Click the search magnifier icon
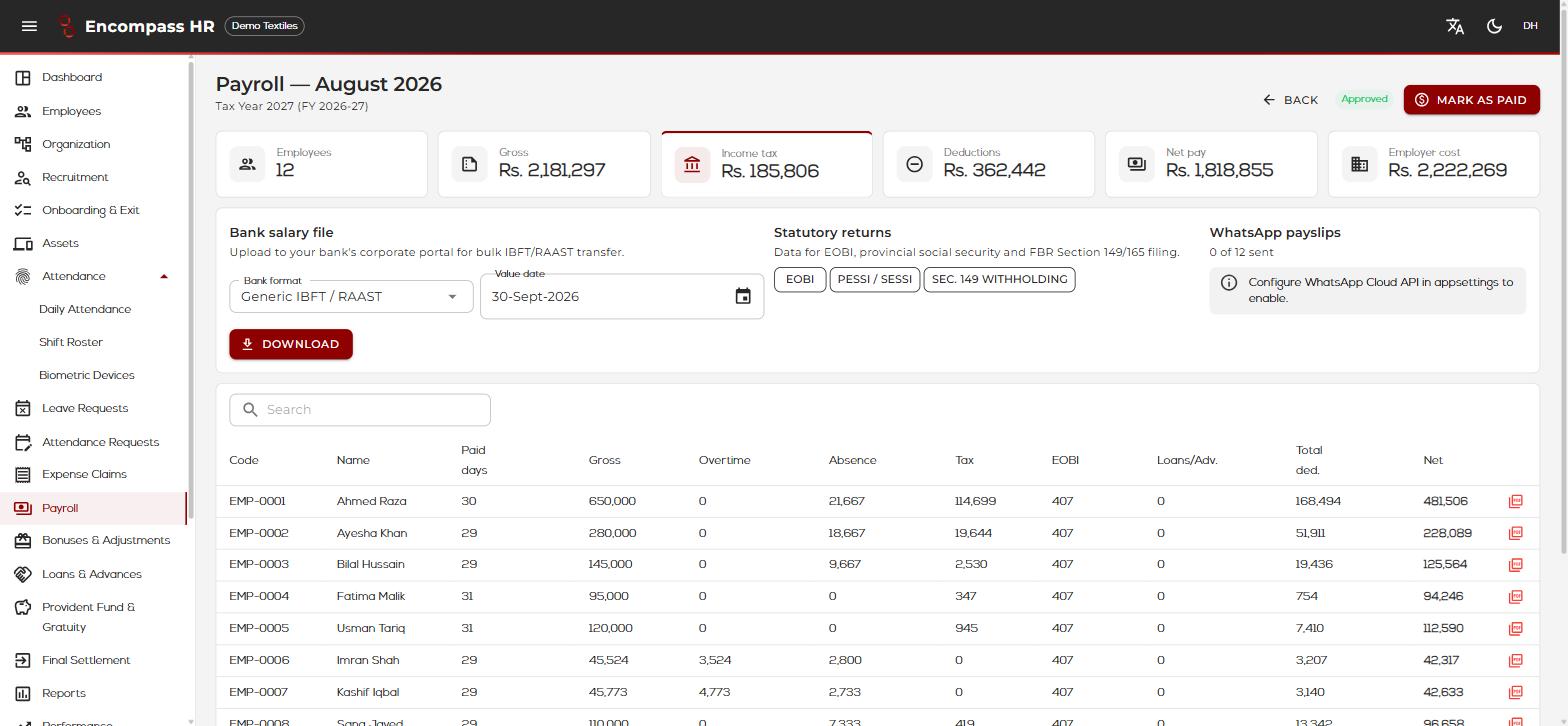The width and height of the screenshot is (1568, 726). [x=250, y=410]
